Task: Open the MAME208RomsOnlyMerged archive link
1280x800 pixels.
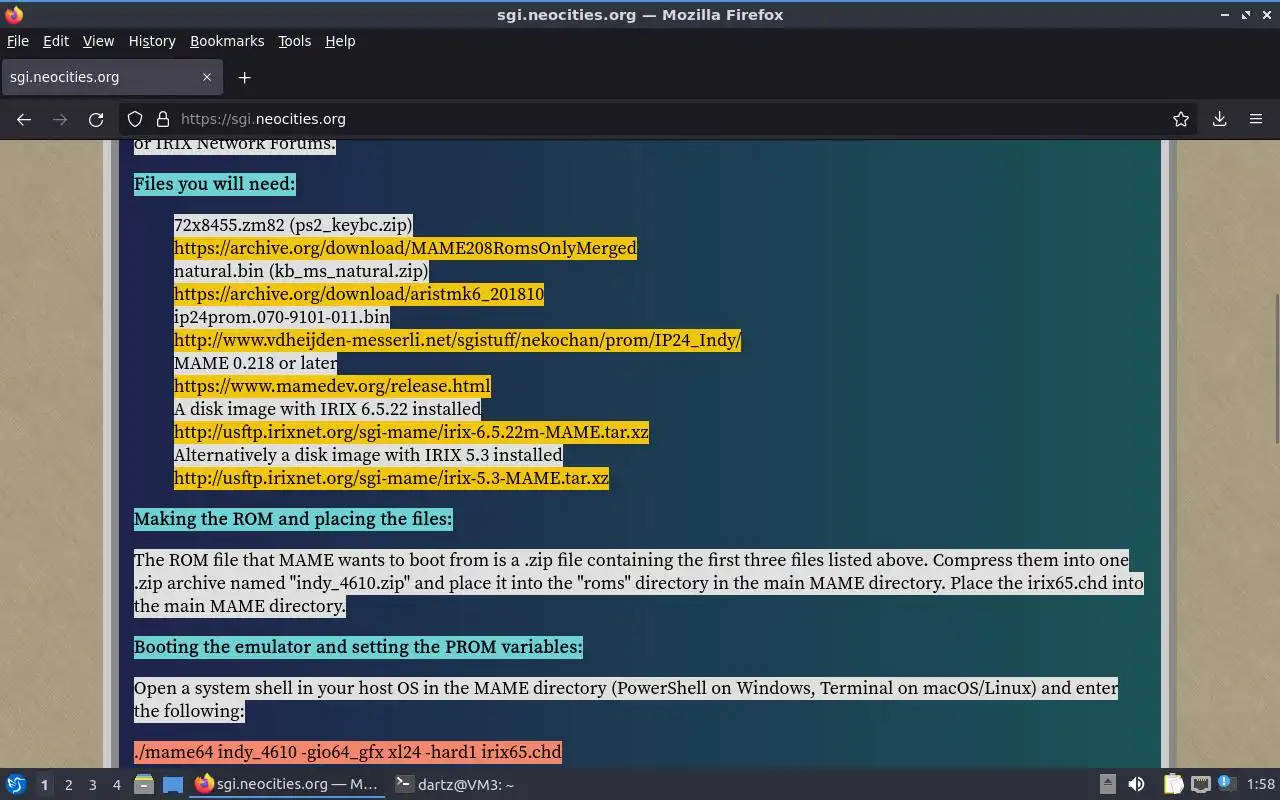Action: click(x=405, y=248)
